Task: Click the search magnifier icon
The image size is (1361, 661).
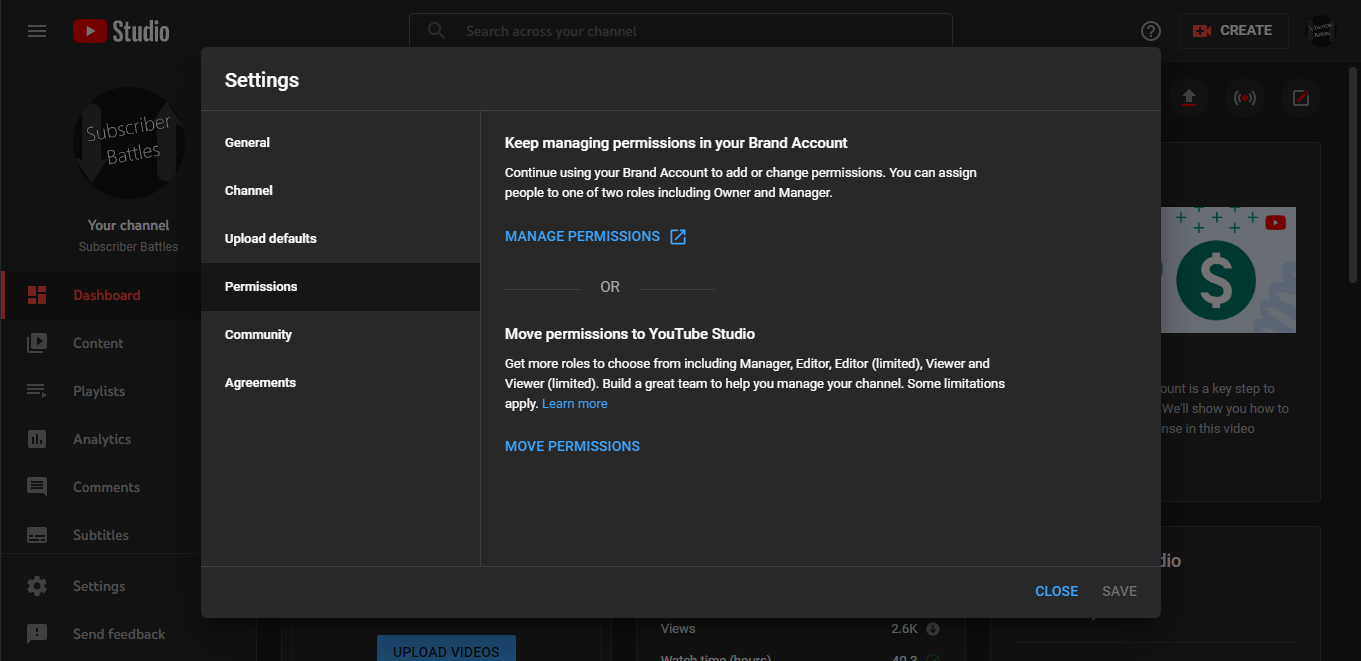Action: (436, 31)
